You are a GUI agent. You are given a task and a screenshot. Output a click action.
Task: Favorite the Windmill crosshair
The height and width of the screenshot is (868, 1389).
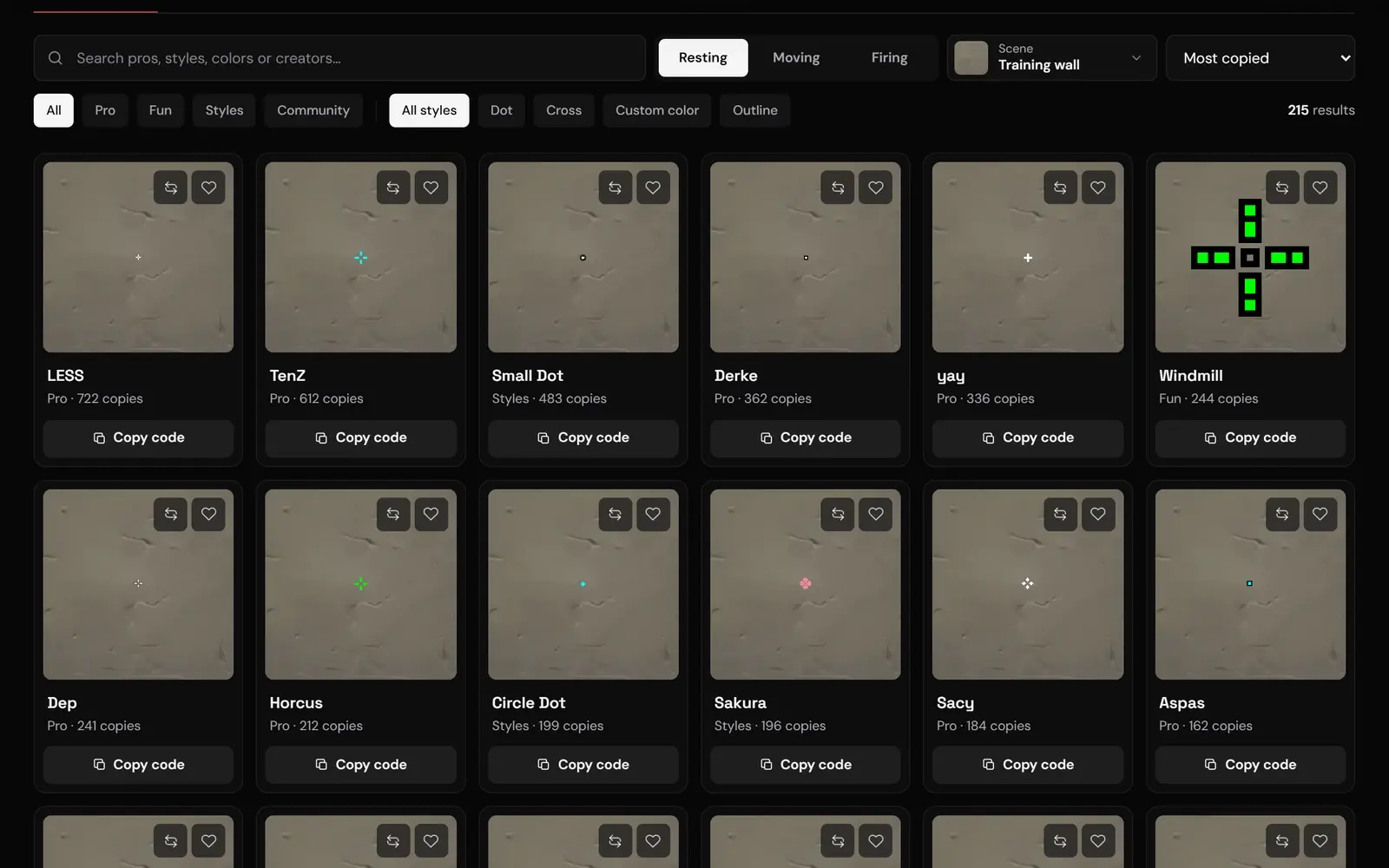1320,187
